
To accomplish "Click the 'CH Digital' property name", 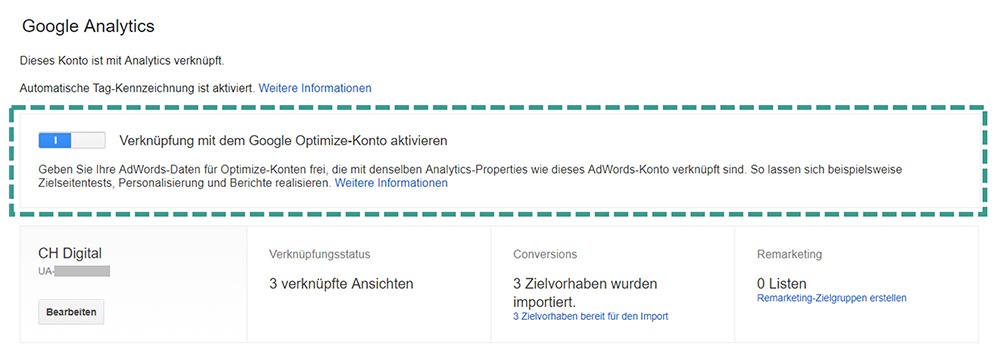I will pyautogui.click(x=70, y=253).
